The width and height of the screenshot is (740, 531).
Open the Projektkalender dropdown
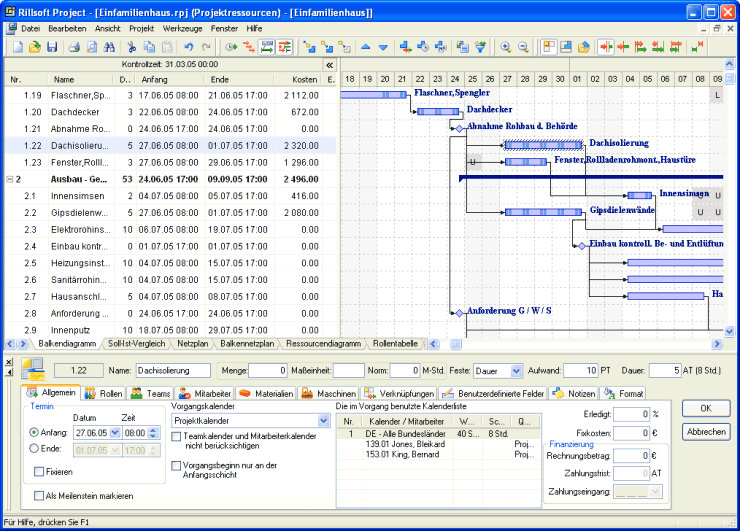click(324, 421)
